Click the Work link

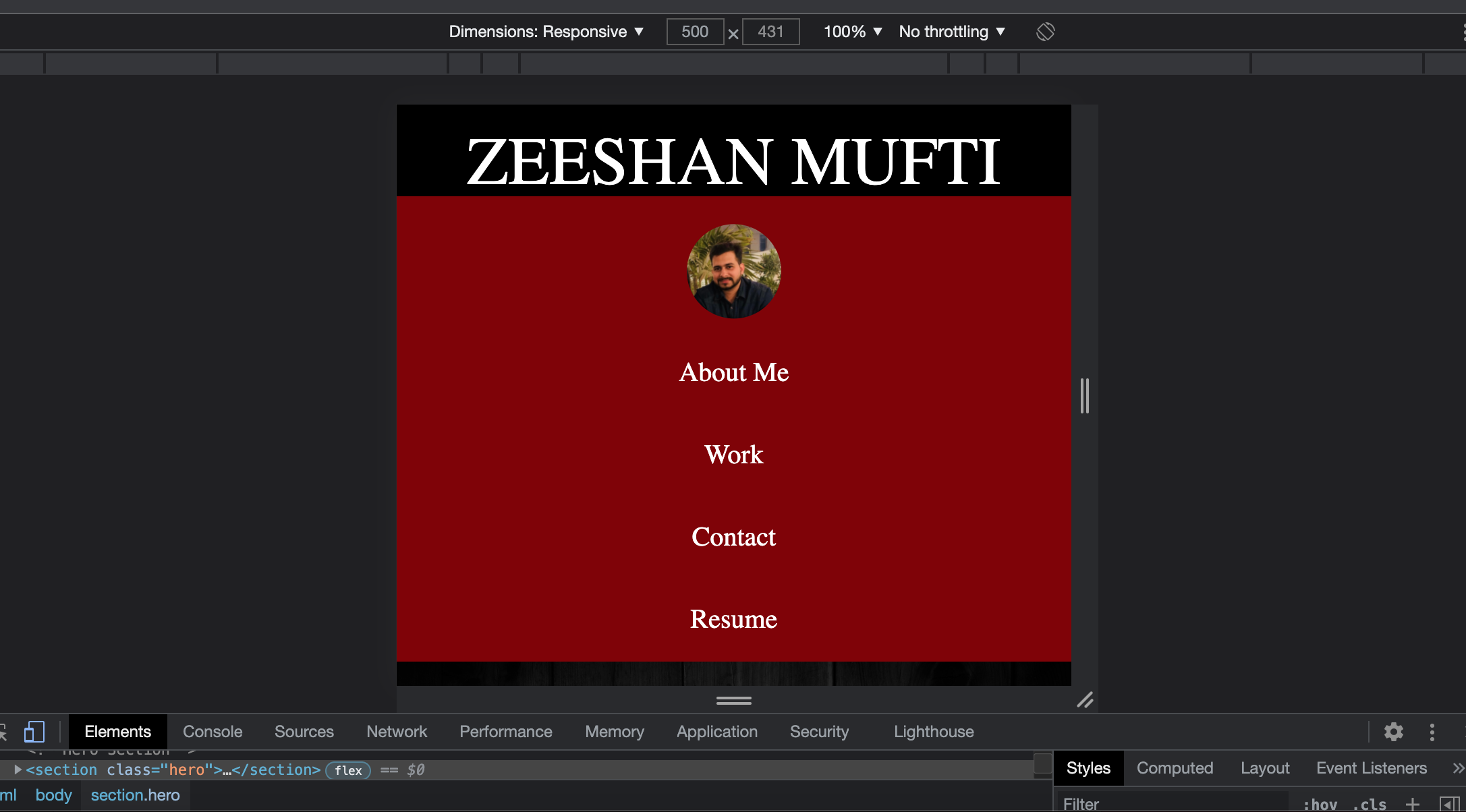734,455
